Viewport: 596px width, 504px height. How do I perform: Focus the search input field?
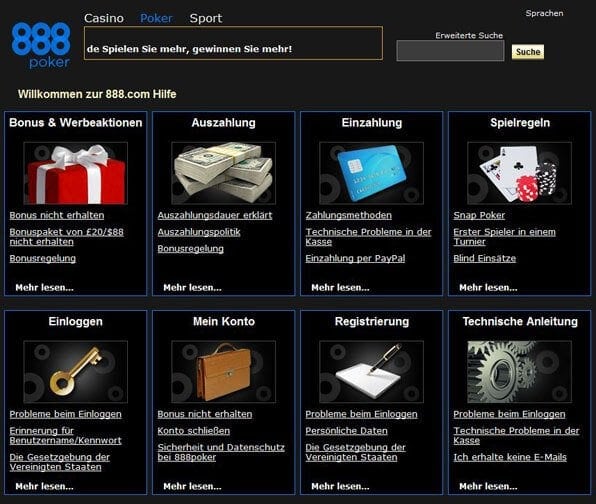[x=450, y=51]
